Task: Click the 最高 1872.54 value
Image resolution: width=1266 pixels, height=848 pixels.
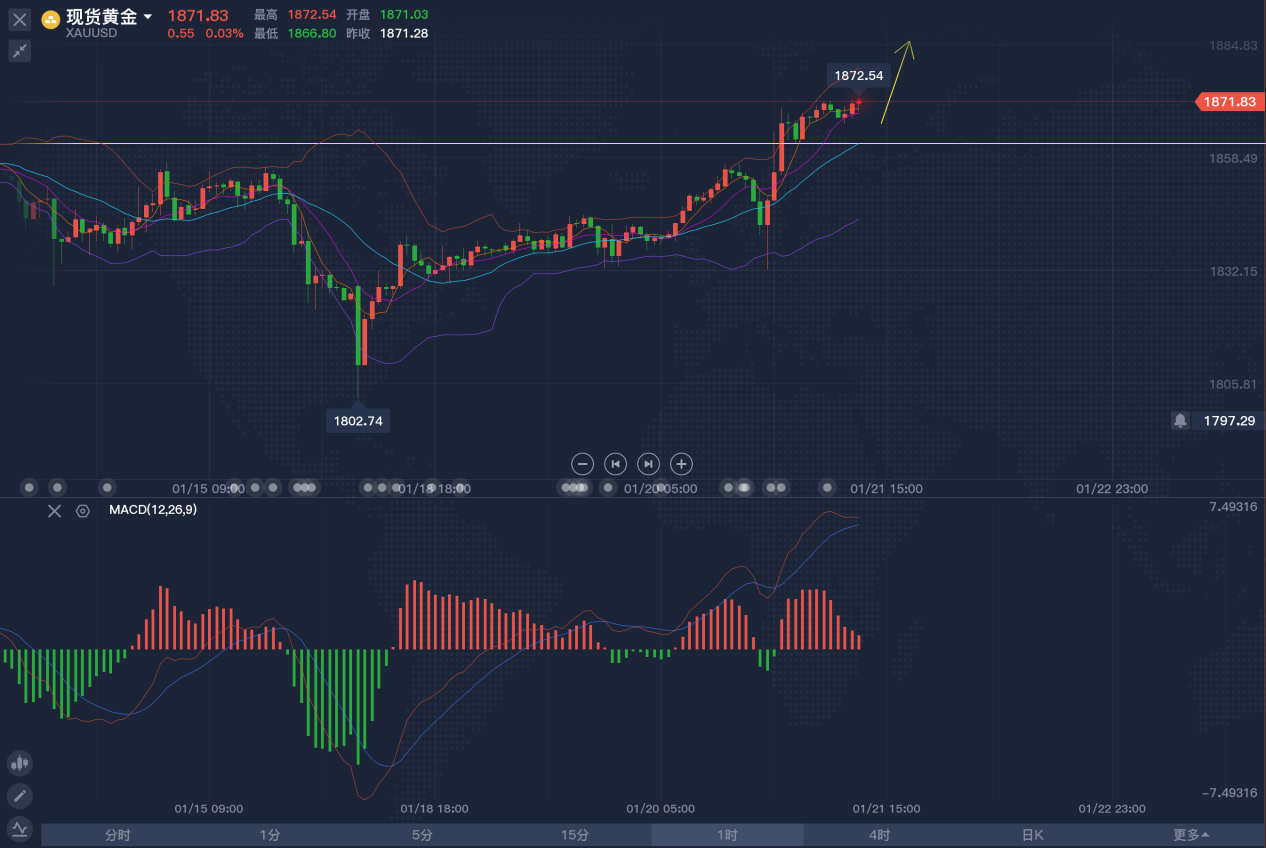Action: point(312,15)
